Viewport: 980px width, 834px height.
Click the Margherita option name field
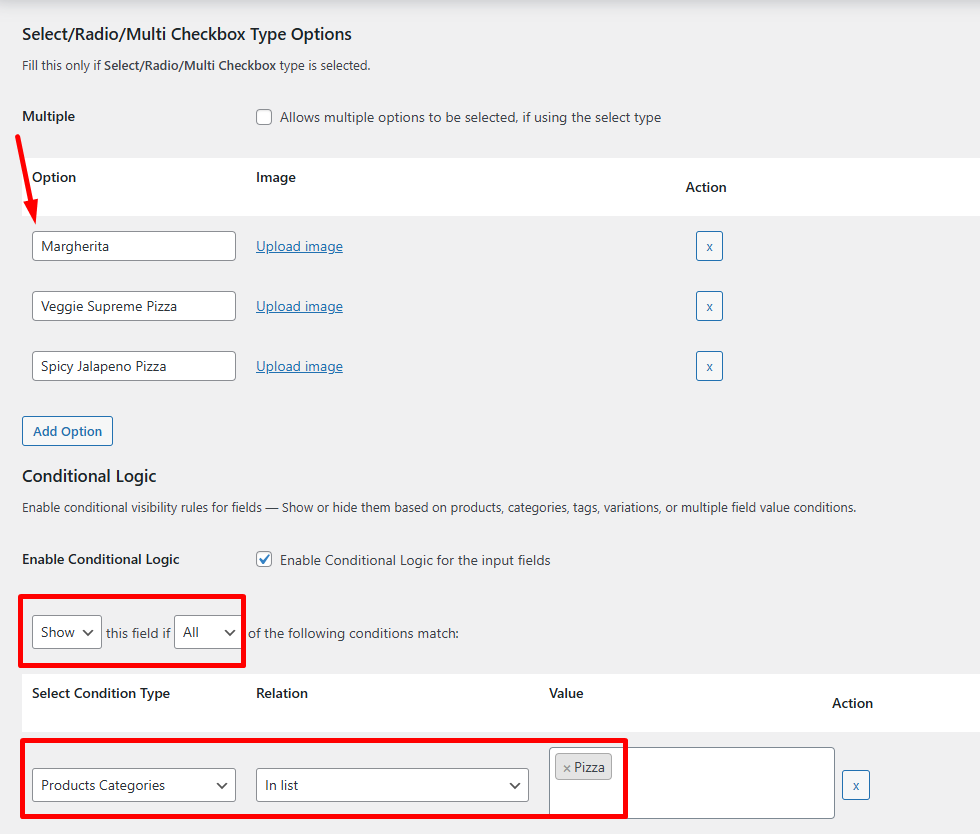pos(133,246)
